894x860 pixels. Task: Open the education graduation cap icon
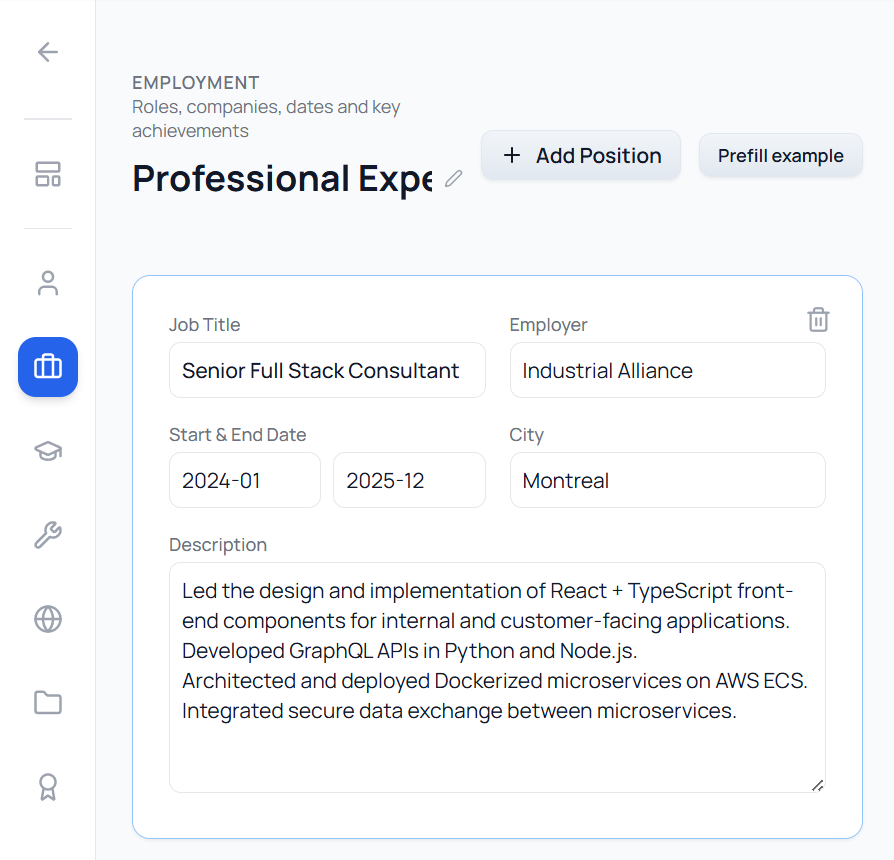tap(48, 451)
